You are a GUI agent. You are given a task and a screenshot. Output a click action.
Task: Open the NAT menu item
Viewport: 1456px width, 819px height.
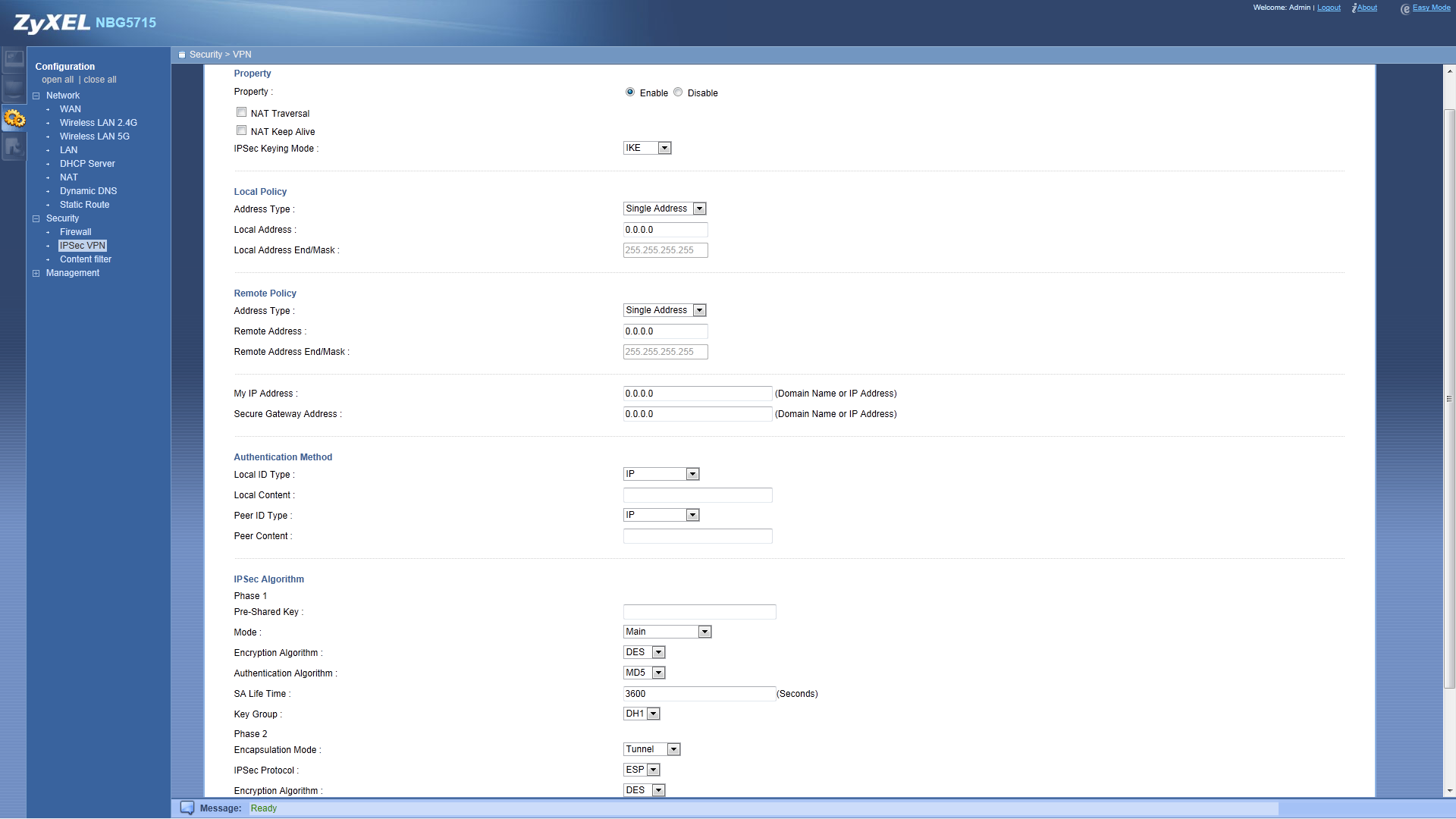68,177
